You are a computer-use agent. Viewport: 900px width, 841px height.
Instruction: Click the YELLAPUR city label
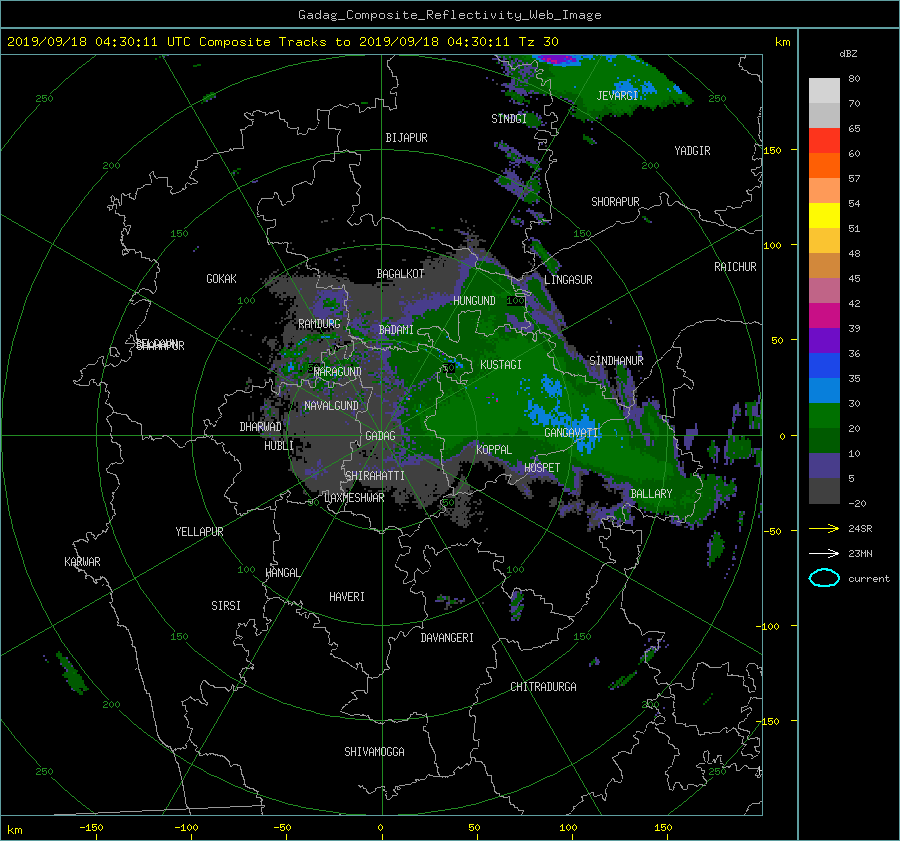[x=199, y=532]
